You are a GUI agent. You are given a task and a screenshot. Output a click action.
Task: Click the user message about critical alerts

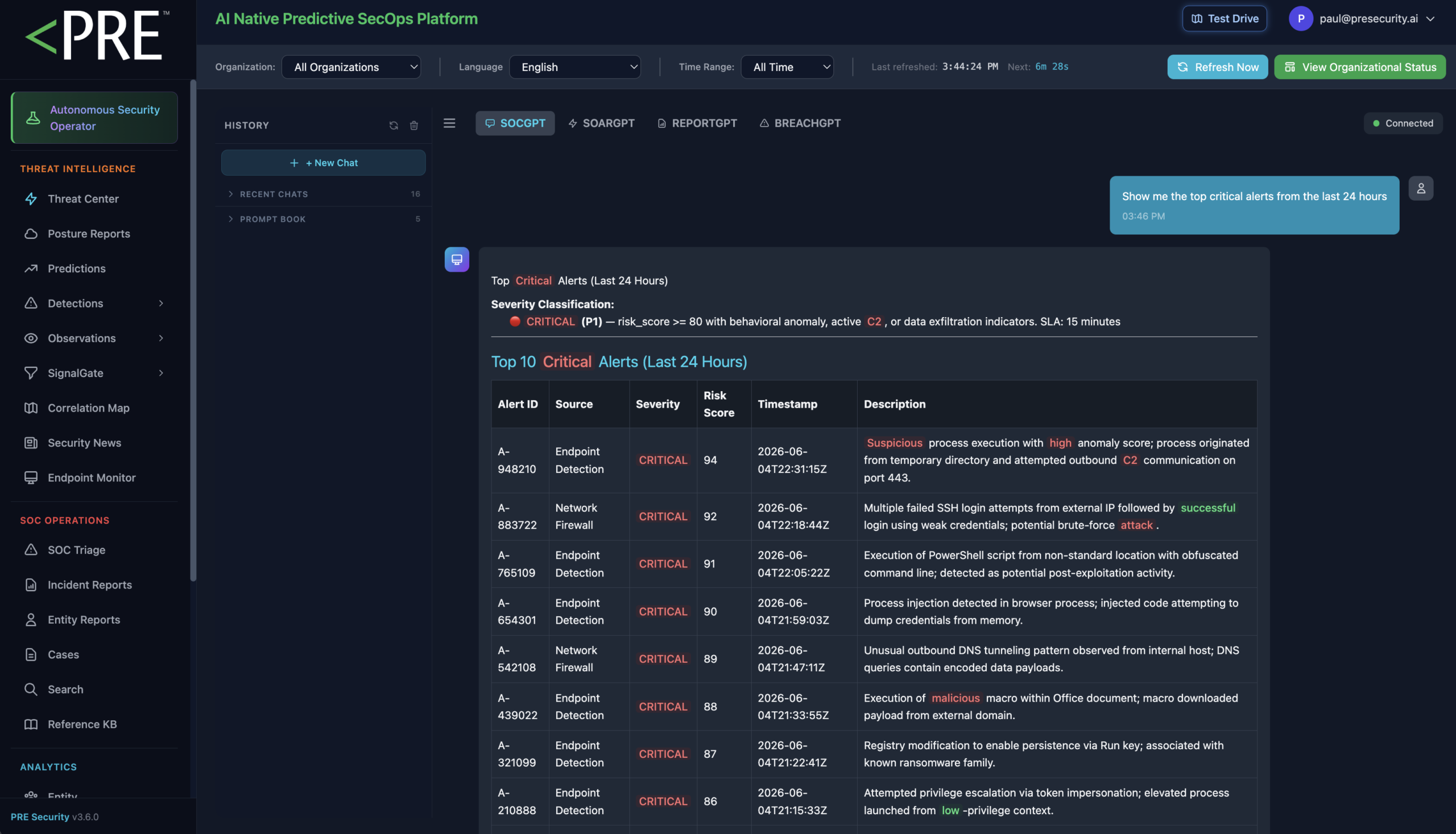[1254, 205]
